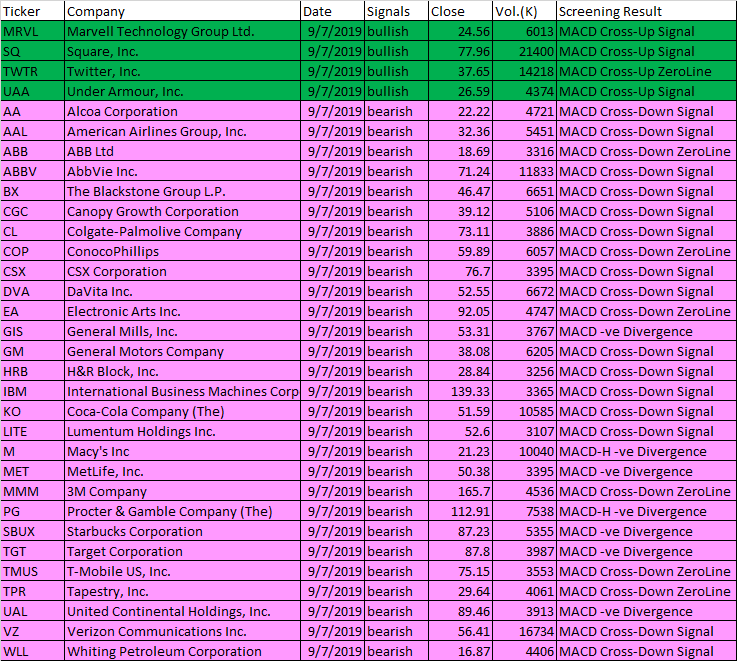This screenshot has width=737, height=661.
Task: Click Electronic Arts Inc. cell
Action: (x=182, y=311)
